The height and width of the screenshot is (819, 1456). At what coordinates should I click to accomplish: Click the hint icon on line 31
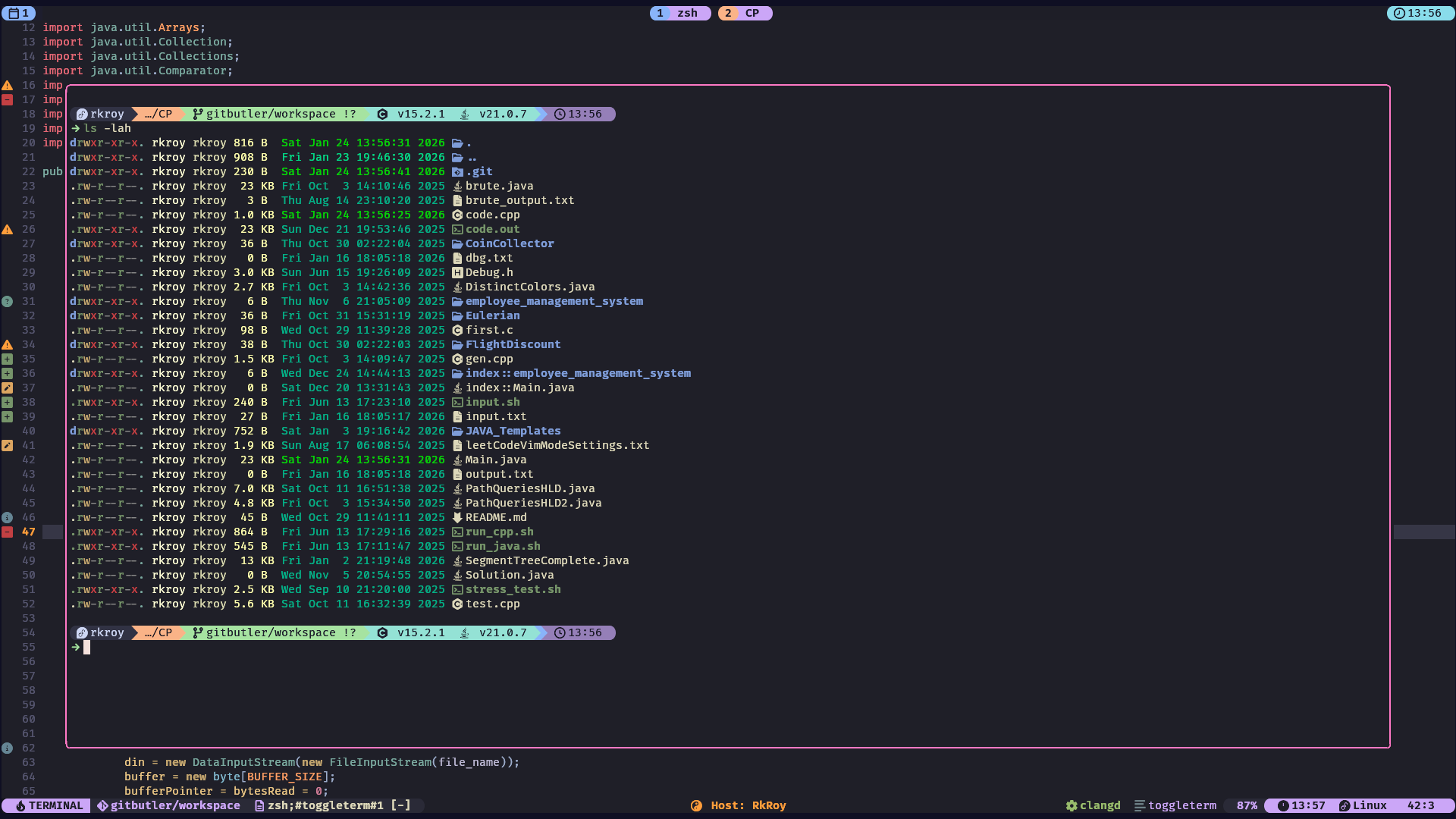(x=7, y=302)
